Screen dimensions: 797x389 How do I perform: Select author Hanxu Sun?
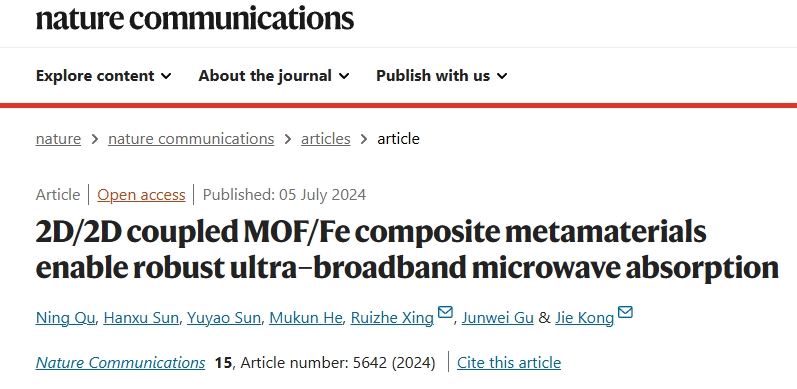[x=141, y=318]
